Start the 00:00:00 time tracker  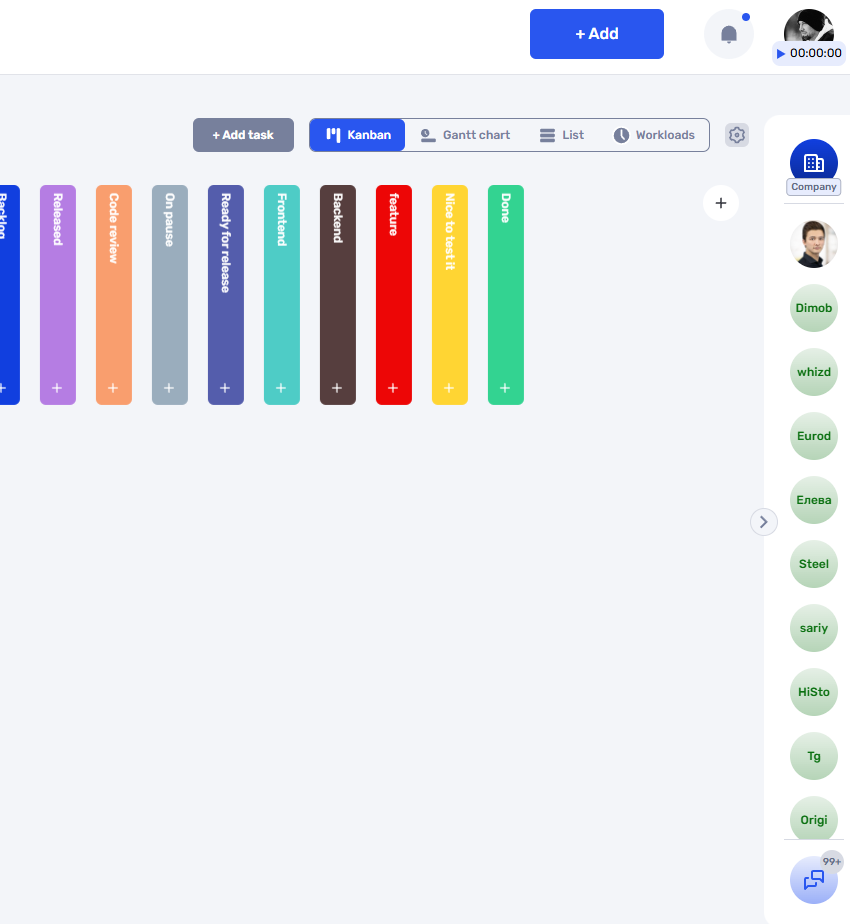coord(809,53)
